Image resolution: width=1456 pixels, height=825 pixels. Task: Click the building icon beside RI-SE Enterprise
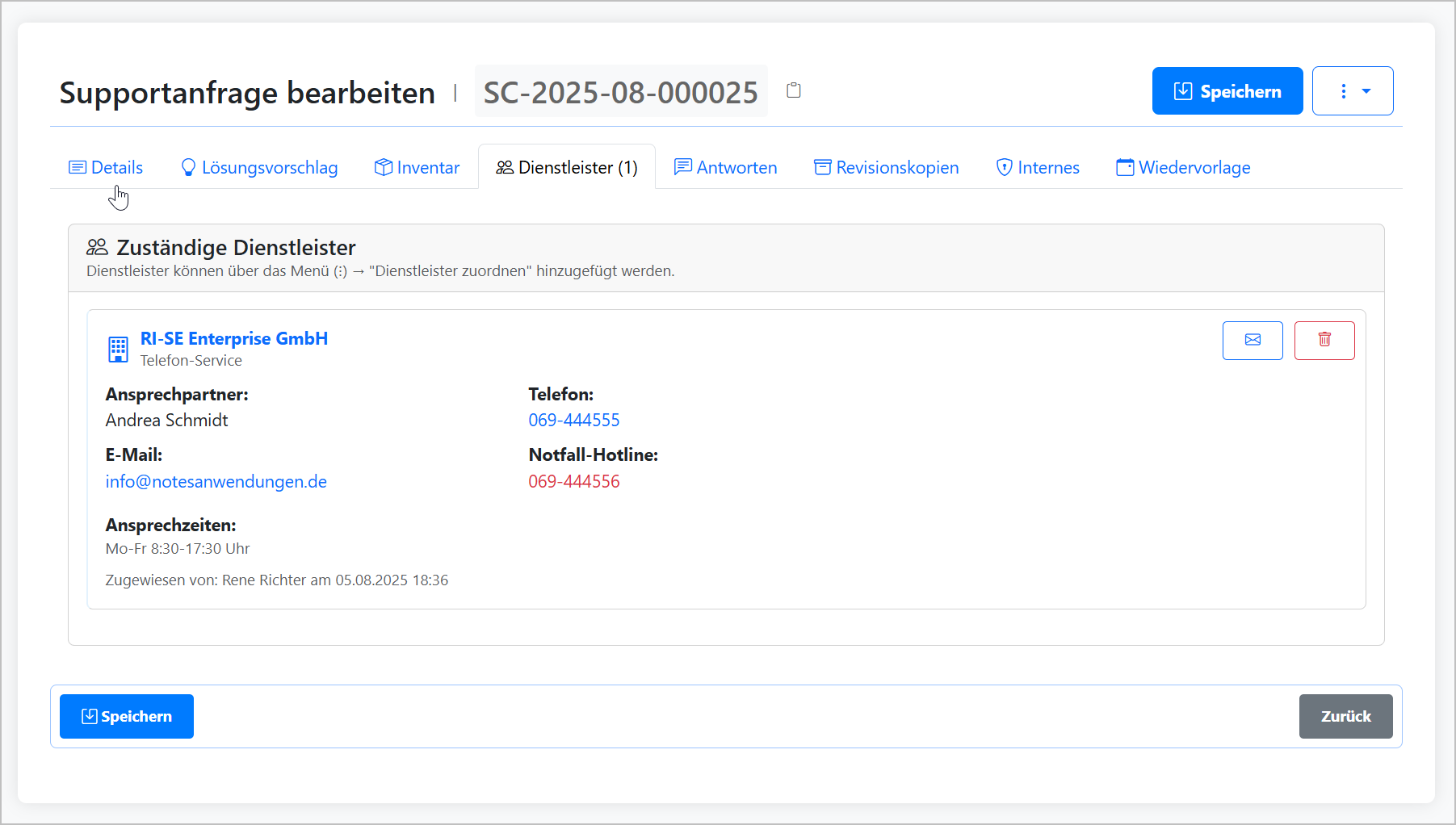coord(119,350)
